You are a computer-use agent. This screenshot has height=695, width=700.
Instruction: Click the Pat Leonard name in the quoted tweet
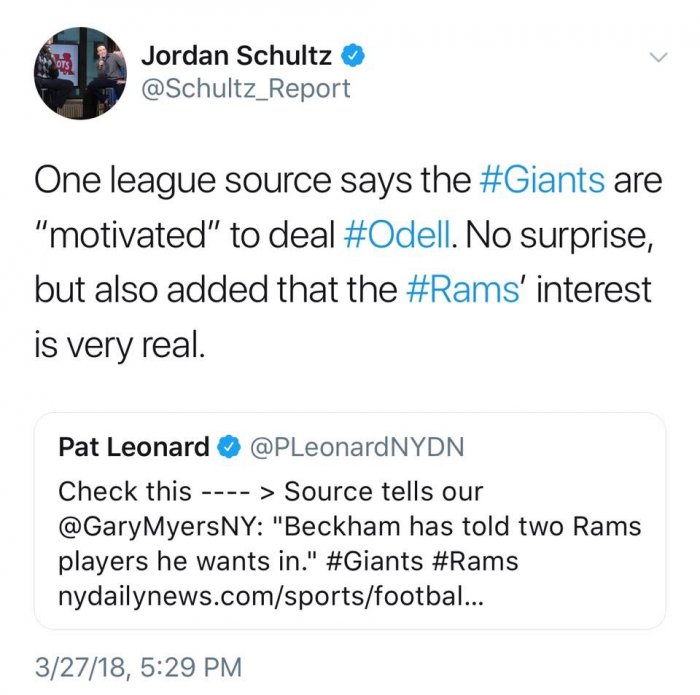click(x=133, y=447)
